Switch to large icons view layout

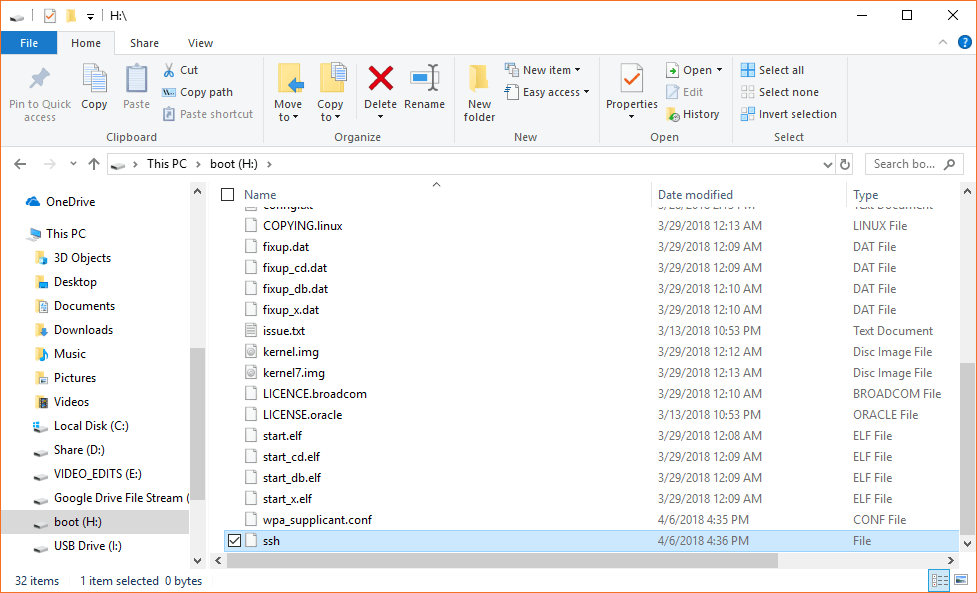[962, 581]
